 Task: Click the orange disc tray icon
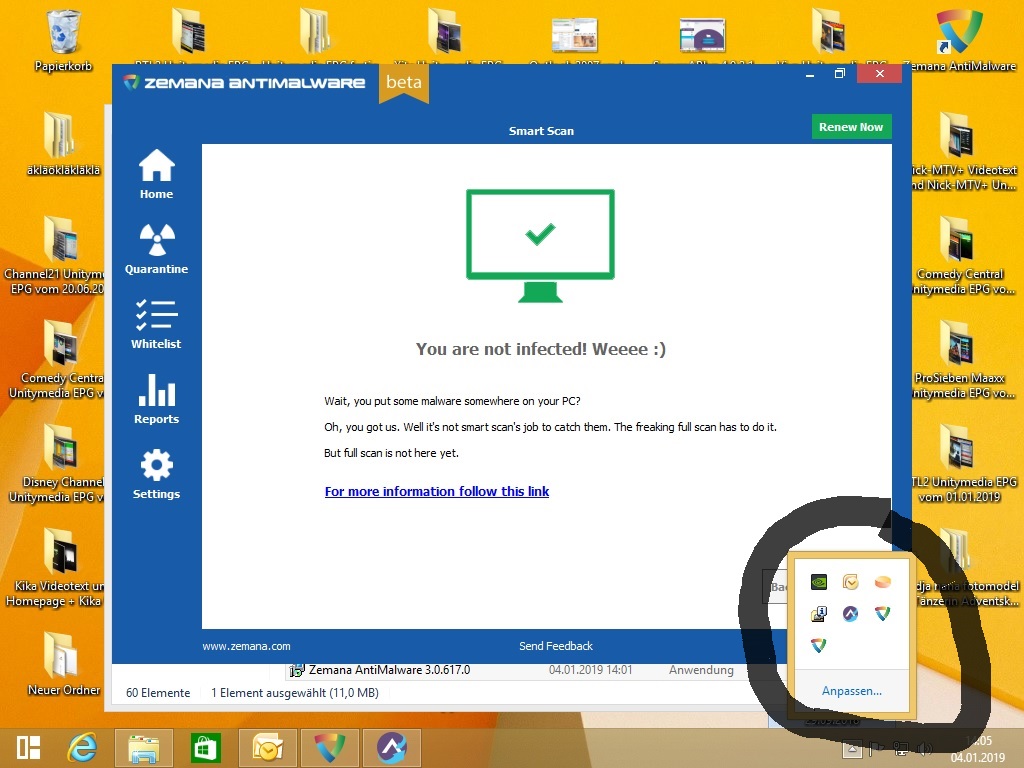(882, 581)
